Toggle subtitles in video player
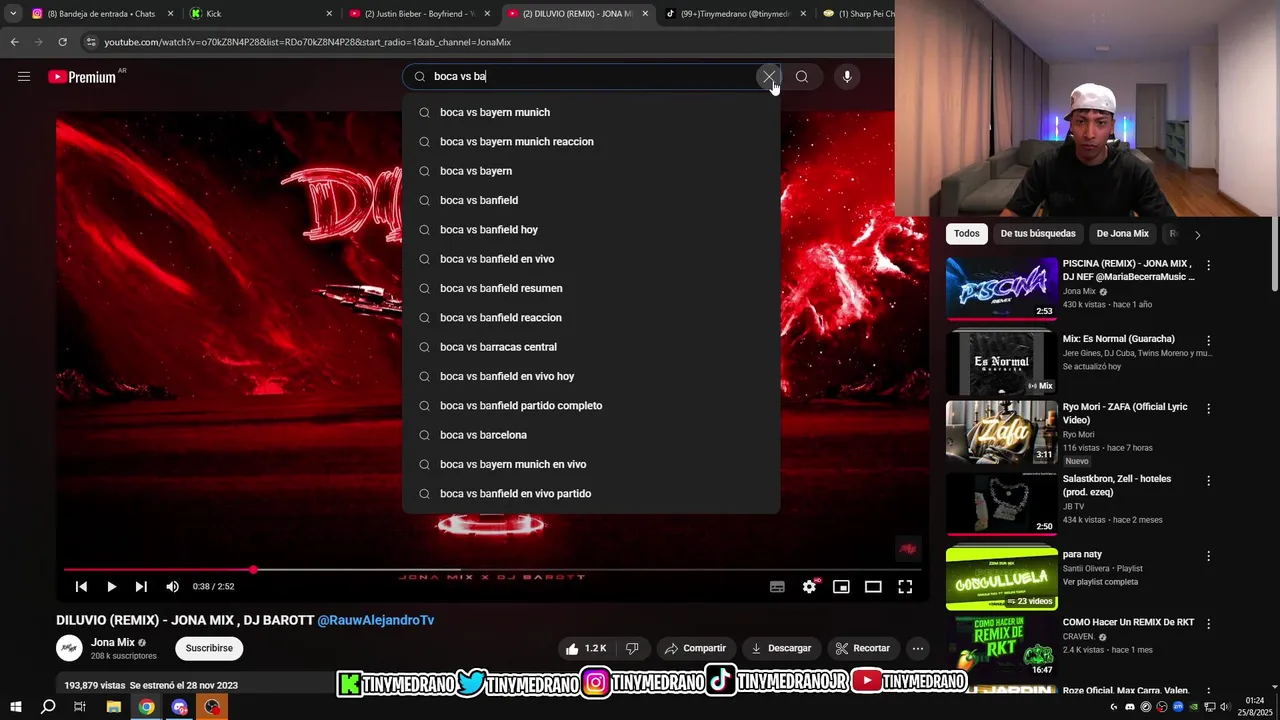 point(777,587)
